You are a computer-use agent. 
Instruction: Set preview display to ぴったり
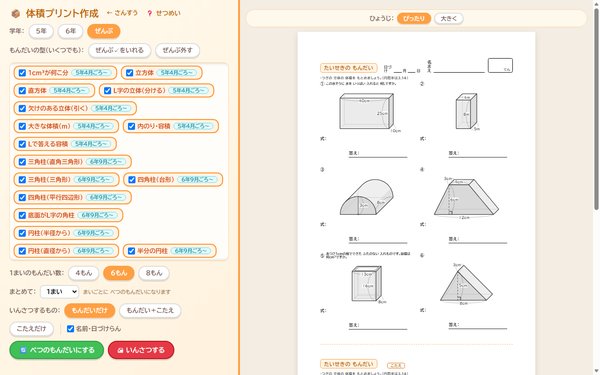pyautogui.click(x=414, y=18)
